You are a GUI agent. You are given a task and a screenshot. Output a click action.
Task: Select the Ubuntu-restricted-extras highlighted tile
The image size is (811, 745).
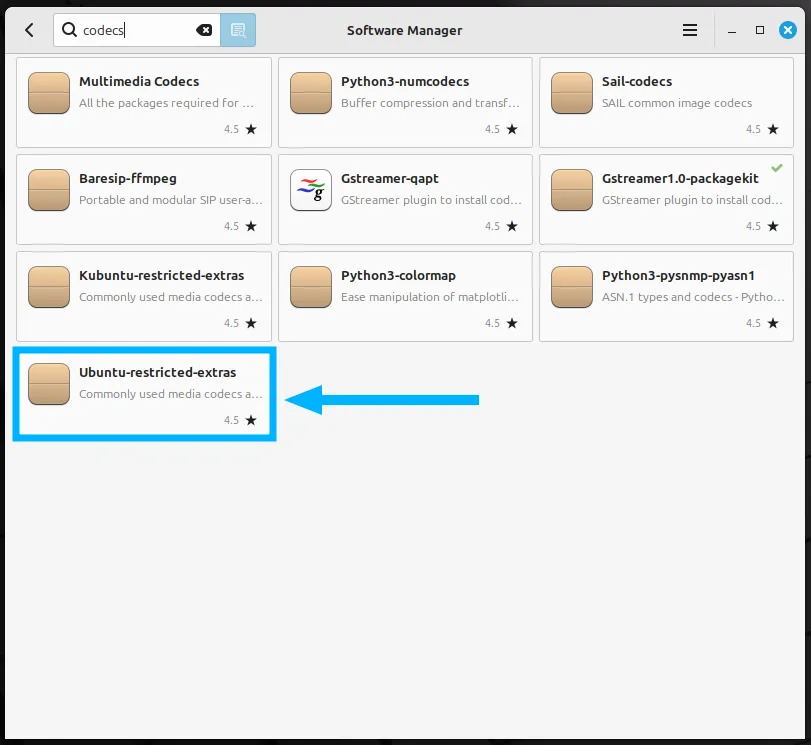(143, 393)
